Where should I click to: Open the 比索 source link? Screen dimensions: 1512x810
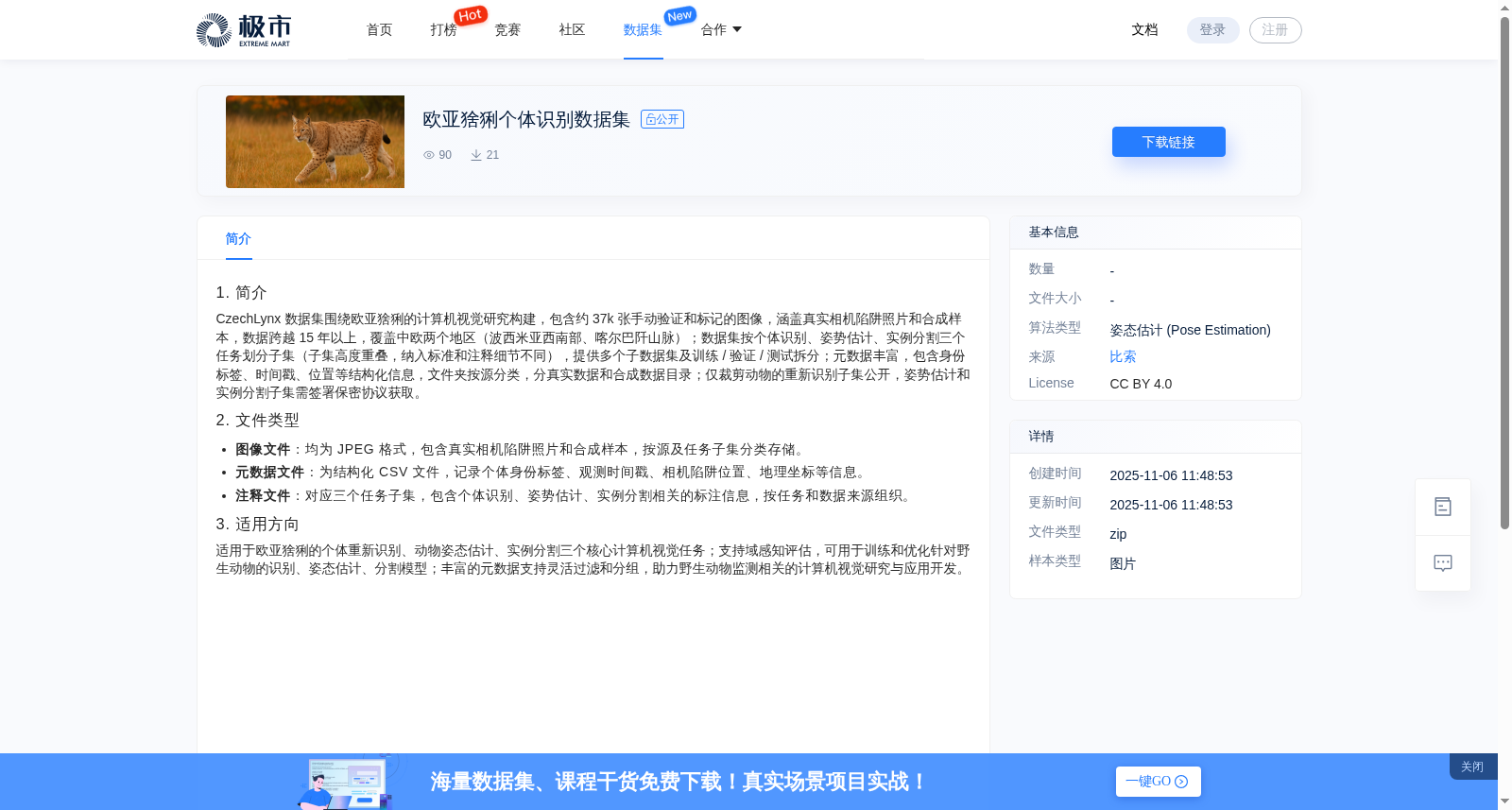point(1123,357)
